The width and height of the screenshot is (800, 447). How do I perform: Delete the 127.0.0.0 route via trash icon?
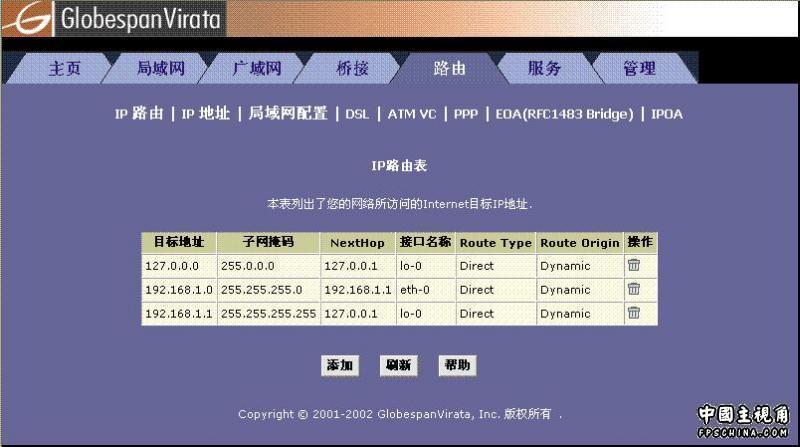click(x=634, y=265)
